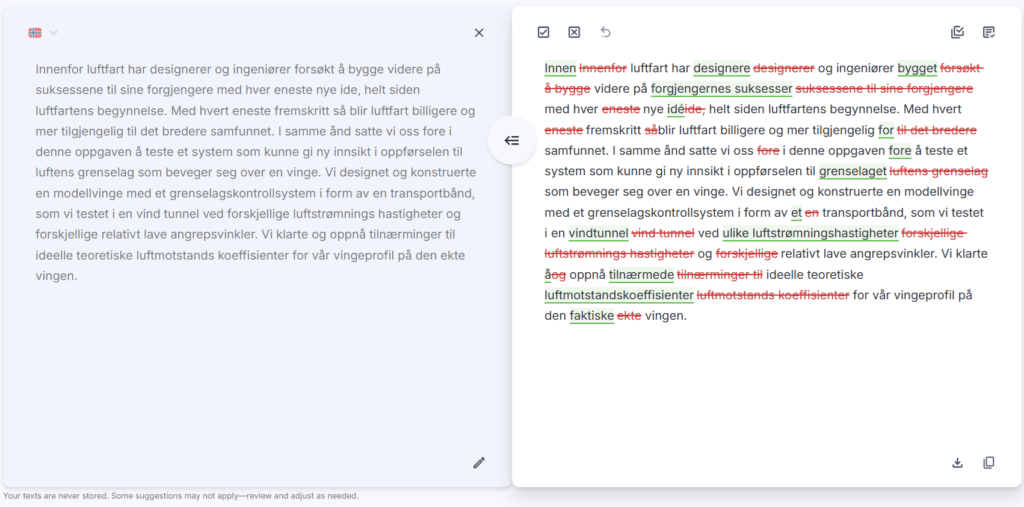Click the green suggestion "vindtunnel"

pos(598,233)
